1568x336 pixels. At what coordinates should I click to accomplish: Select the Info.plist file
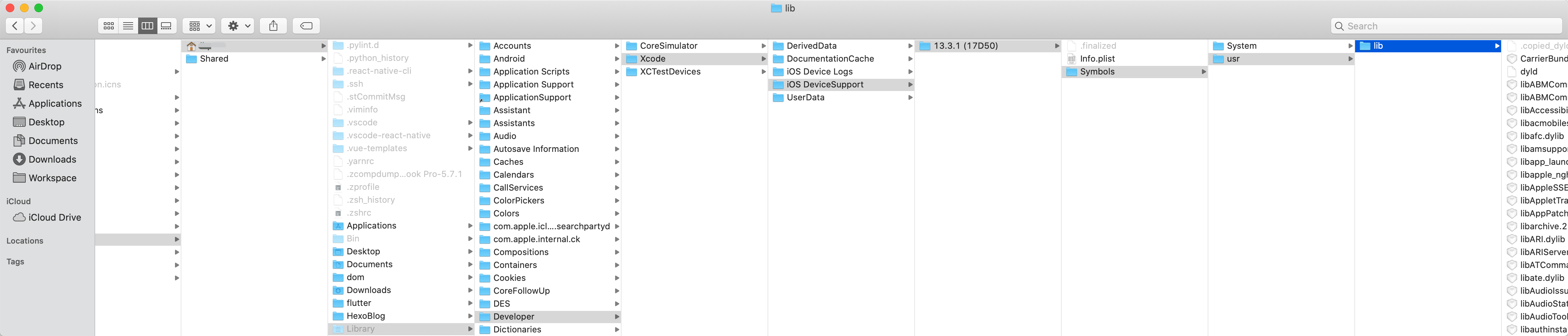1135,58
